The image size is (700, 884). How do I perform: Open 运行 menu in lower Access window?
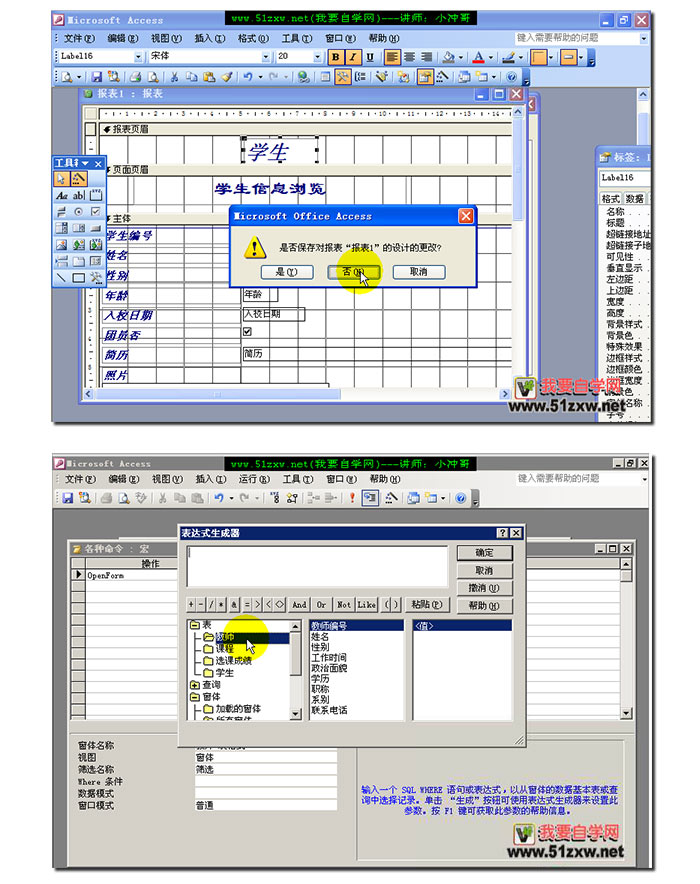254,479
